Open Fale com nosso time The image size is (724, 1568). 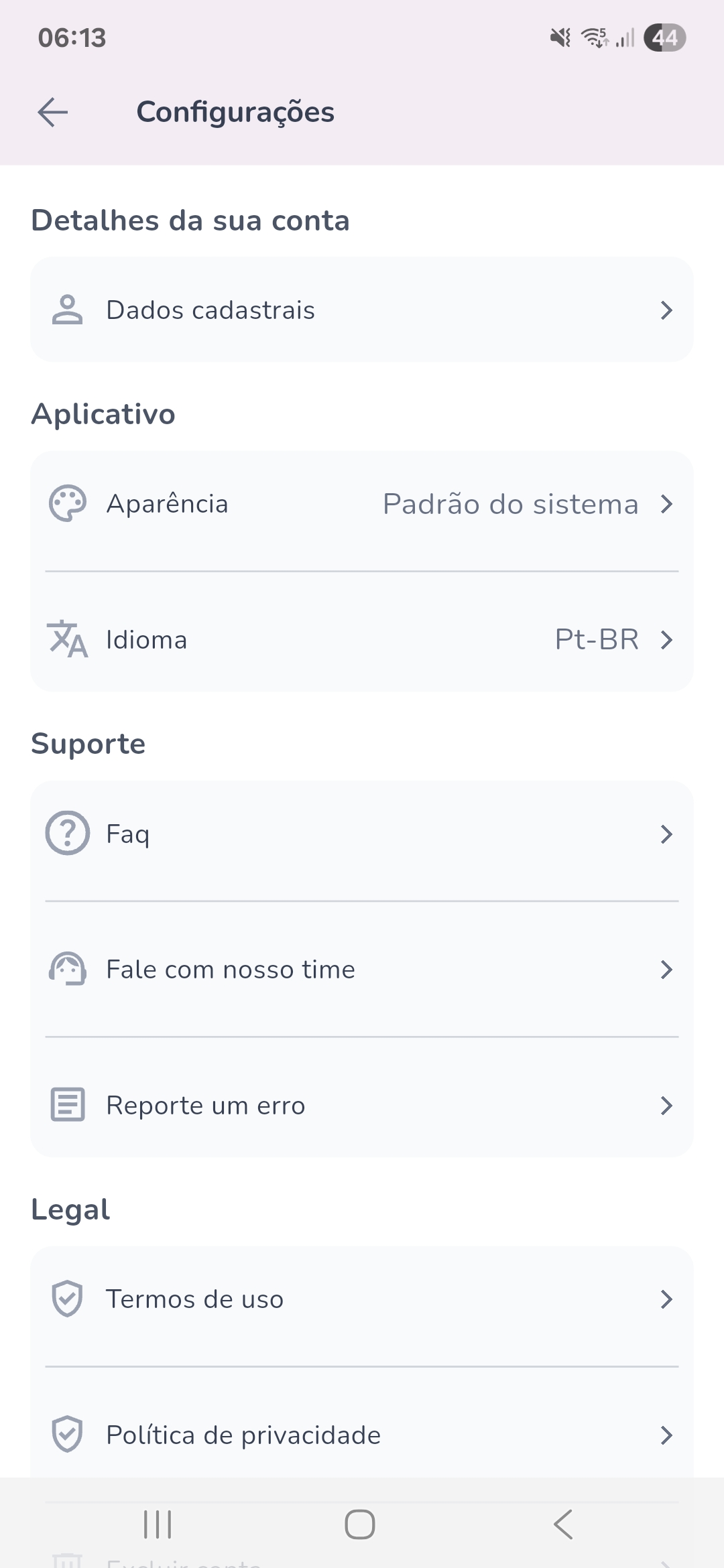click(x=362, y=970)
